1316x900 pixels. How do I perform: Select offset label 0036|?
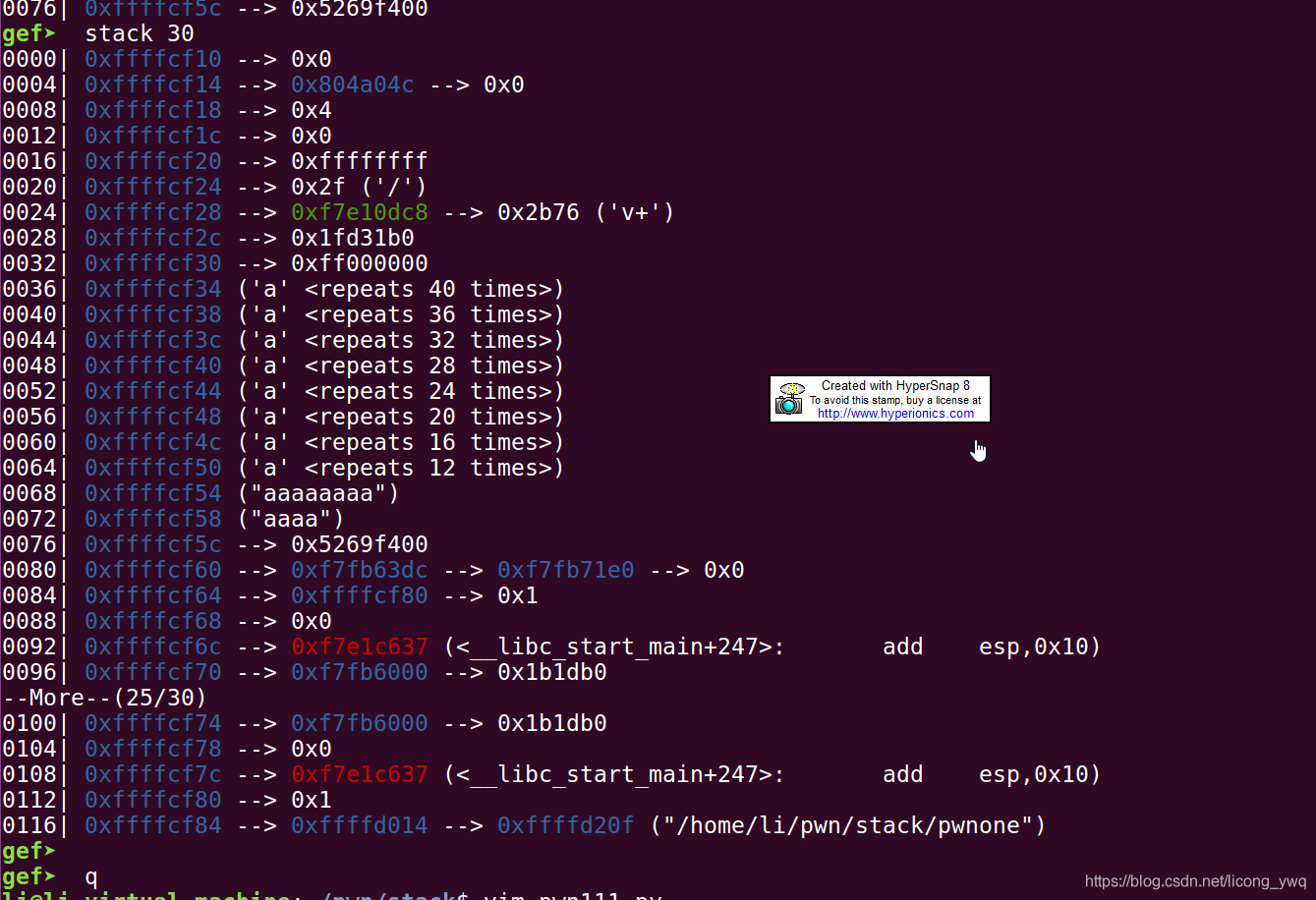[x=35, y=289]
